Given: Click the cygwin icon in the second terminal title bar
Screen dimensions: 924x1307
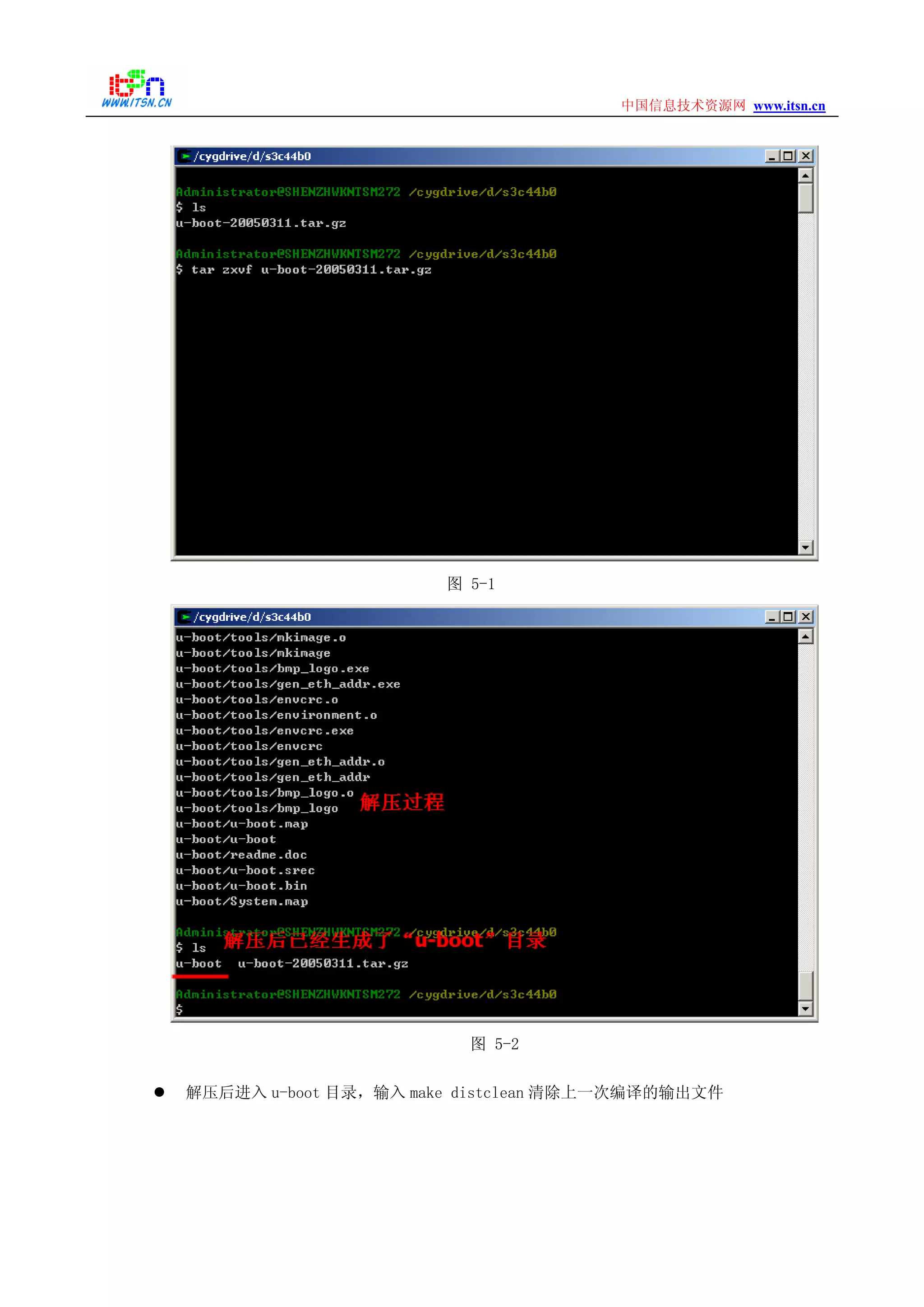Looking at the screenshot, I should pos(185,617).
